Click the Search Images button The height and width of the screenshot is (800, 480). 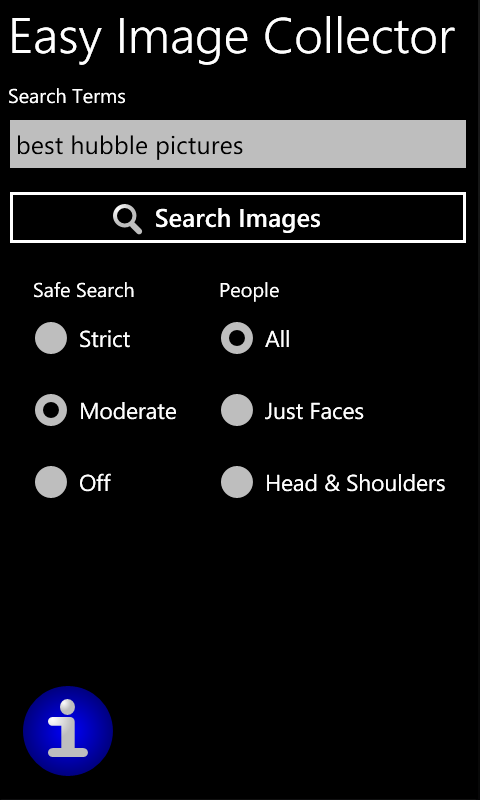click(x=238, y=218)
